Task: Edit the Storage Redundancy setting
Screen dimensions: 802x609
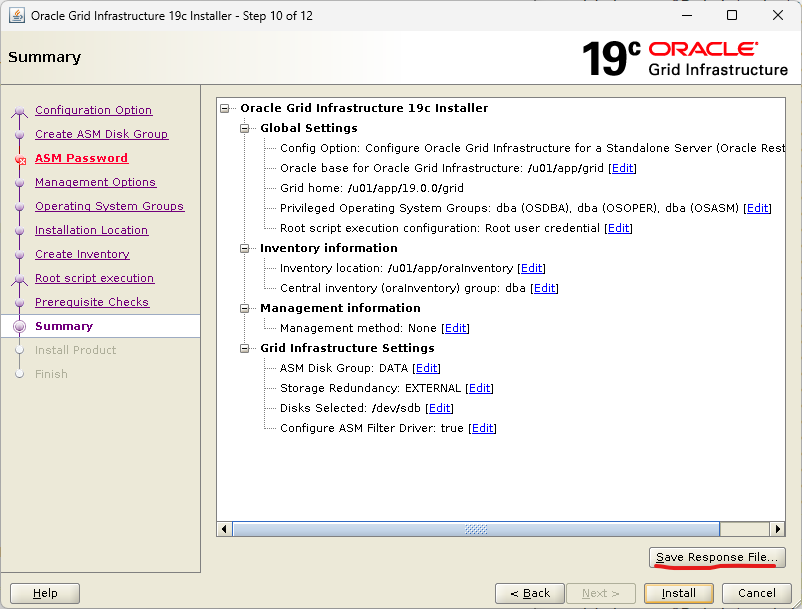Action: point(479,388)
